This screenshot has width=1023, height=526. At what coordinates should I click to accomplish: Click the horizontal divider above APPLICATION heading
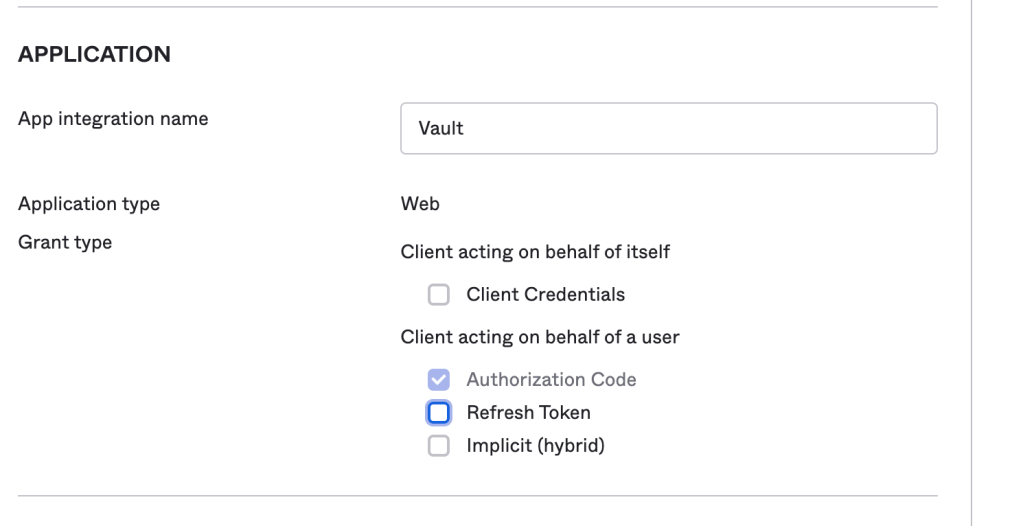click(478, 7)
